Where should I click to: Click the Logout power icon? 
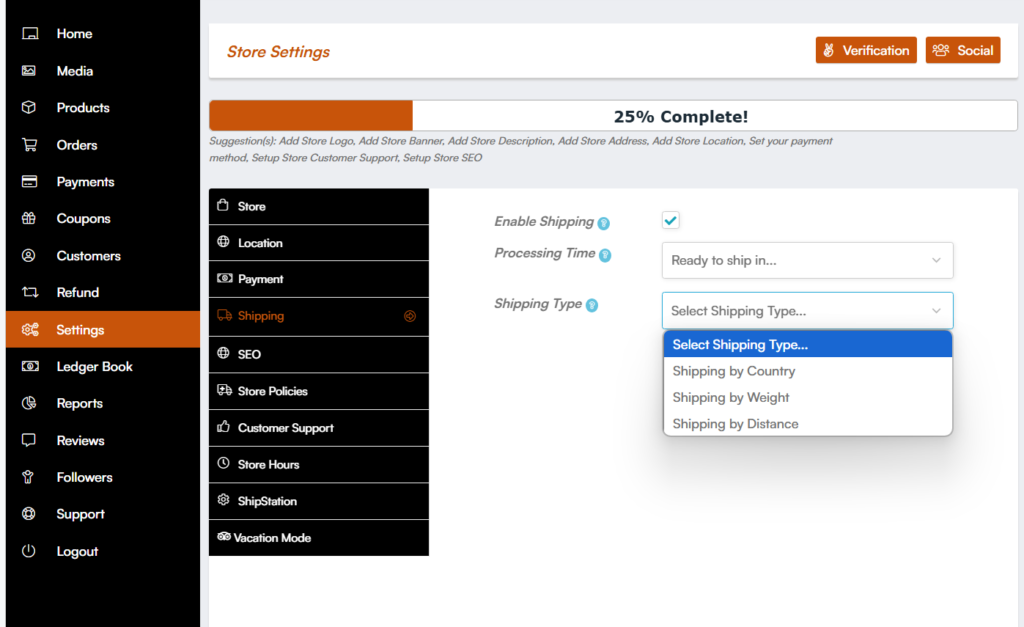point(29,551)
